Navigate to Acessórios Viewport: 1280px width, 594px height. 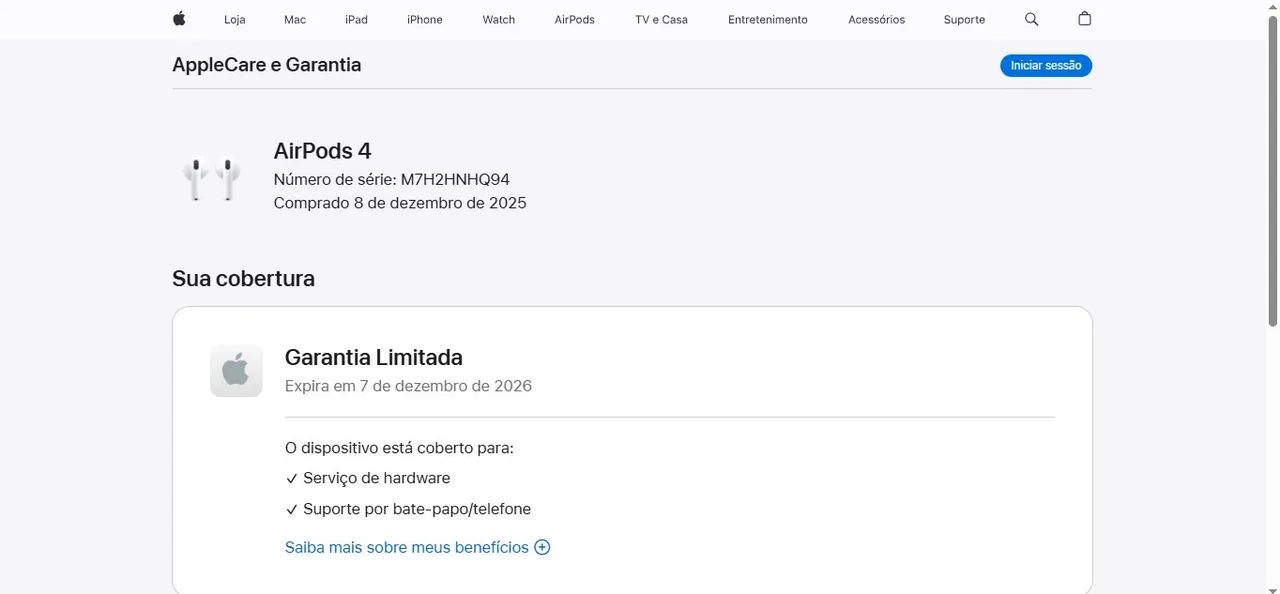click(x=876, y=19)
